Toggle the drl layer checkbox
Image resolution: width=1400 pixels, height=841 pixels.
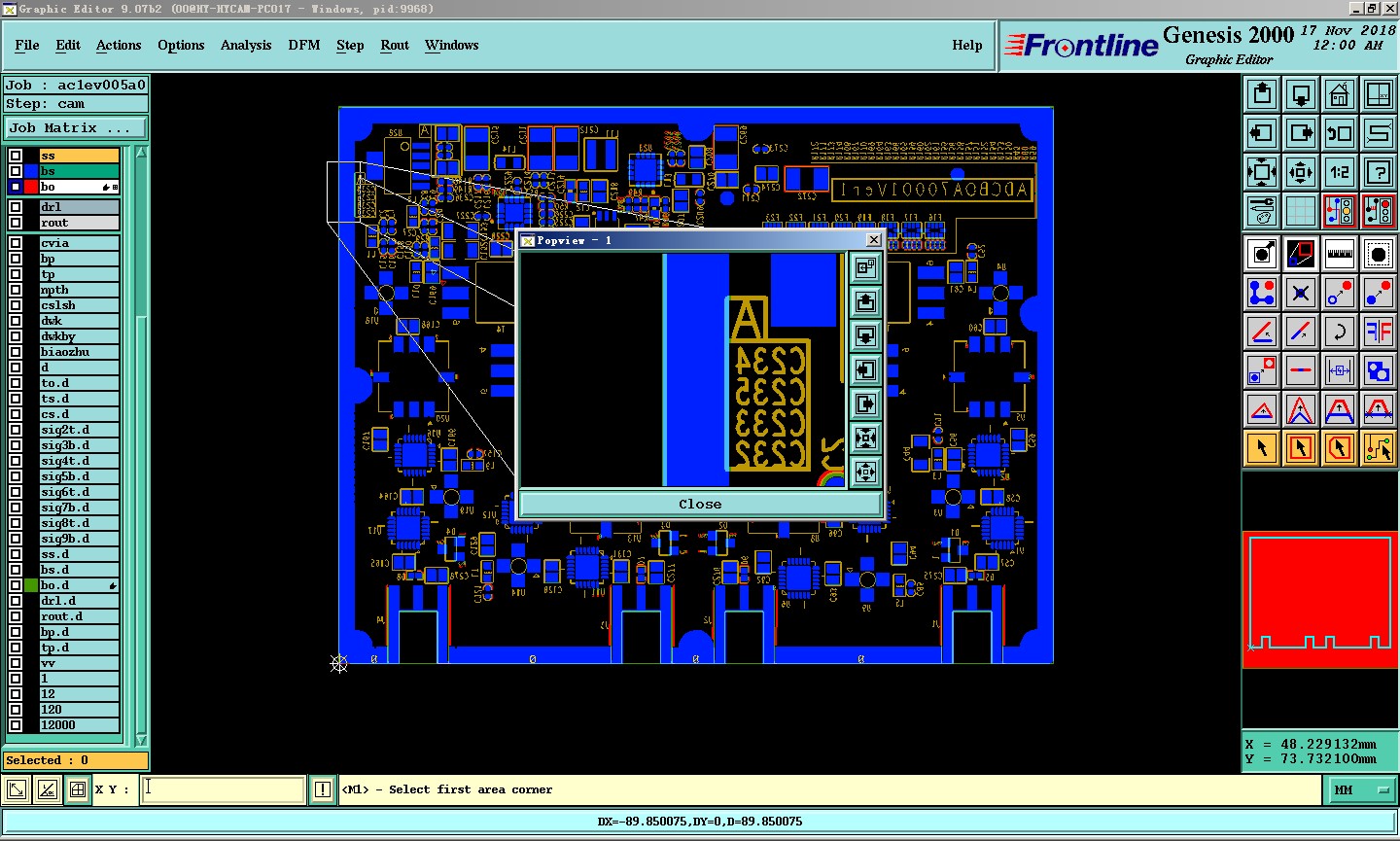(16, 207)
